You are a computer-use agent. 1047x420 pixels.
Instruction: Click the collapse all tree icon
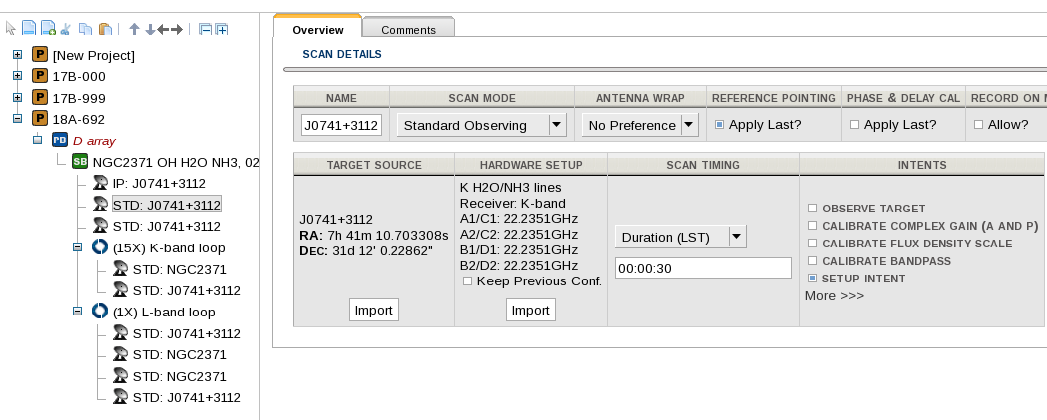204,29
